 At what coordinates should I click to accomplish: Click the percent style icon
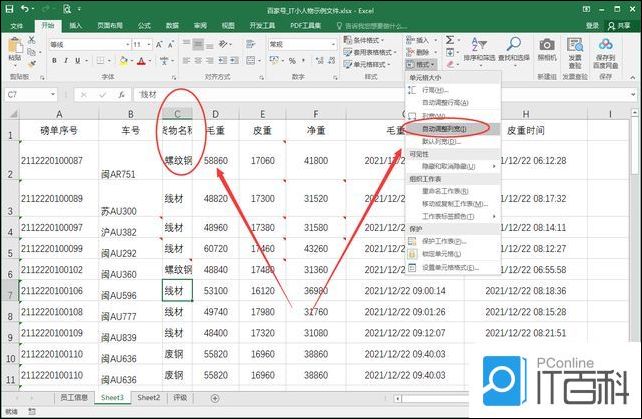292,61
